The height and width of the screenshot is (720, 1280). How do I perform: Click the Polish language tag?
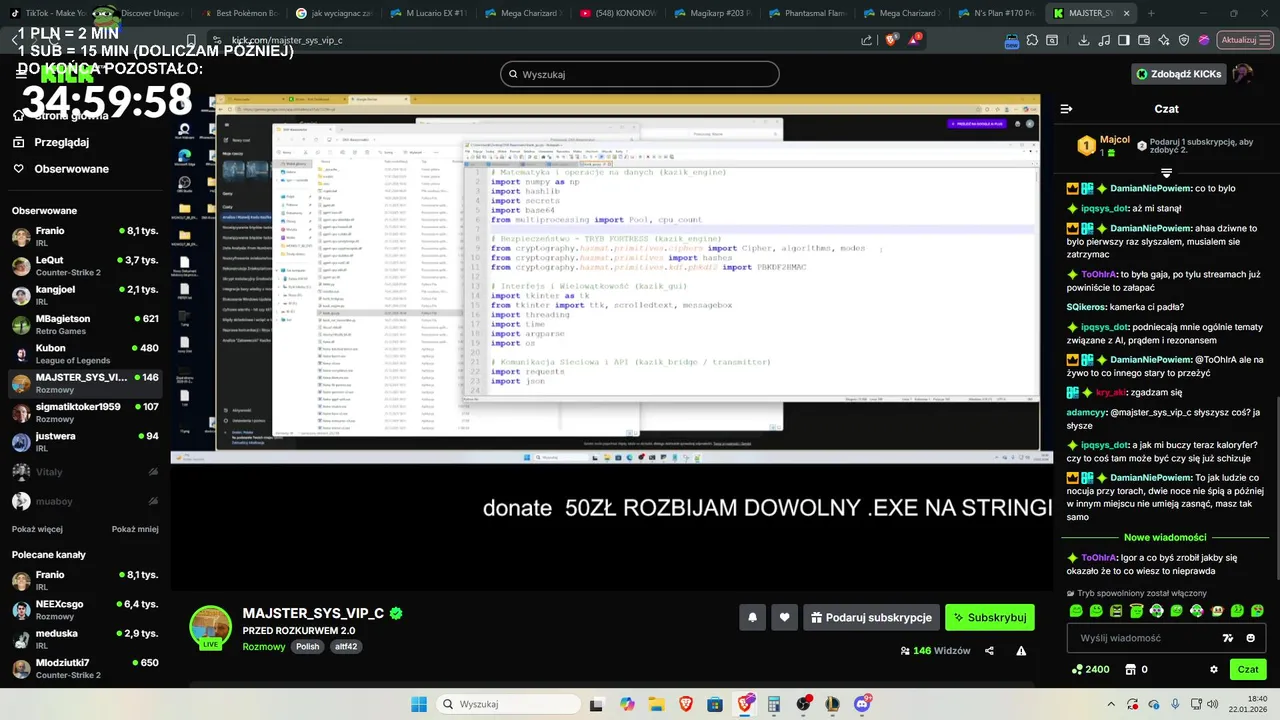[307, 647]
